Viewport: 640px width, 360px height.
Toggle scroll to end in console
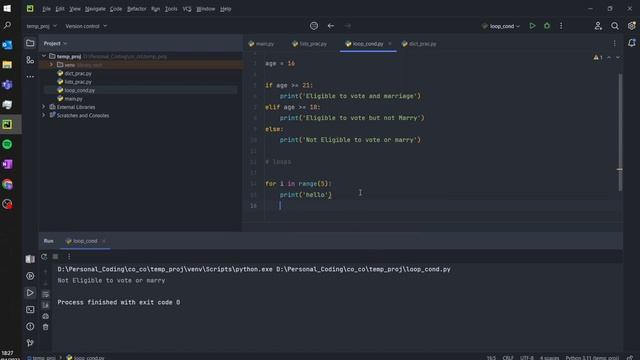pyautogui.click(x=45, y=305)
